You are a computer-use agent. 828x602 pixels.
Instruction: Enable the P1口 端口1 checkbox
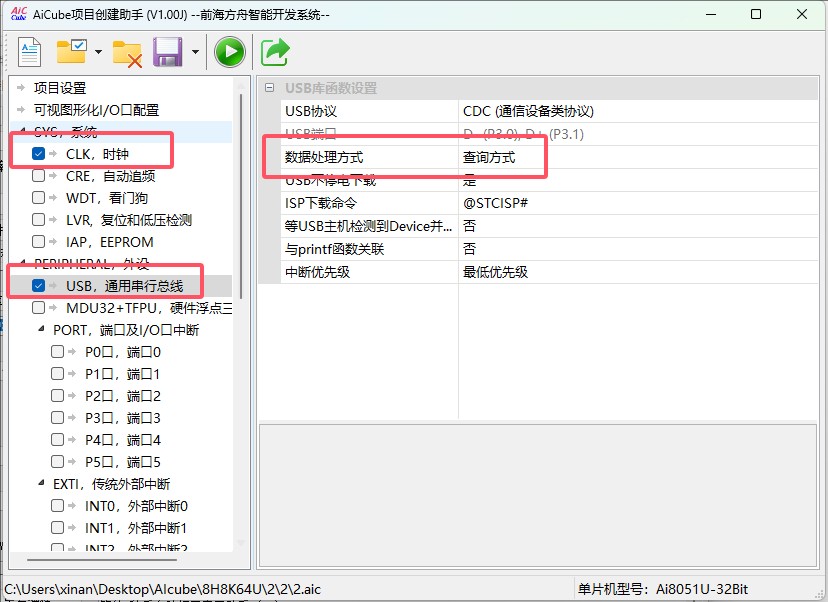58,374
